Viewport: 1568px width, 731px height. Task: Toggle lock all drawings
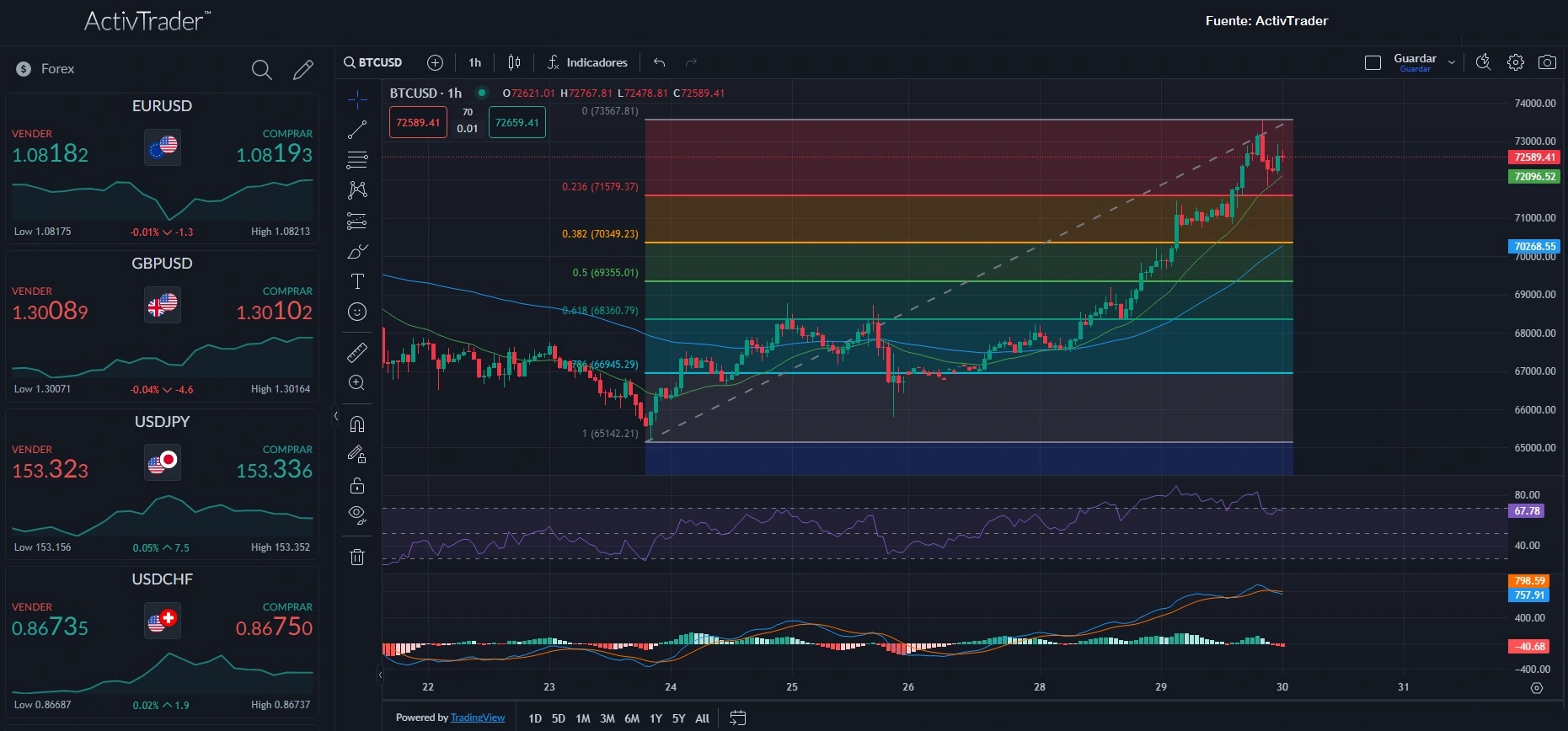(x=357, y=485)
